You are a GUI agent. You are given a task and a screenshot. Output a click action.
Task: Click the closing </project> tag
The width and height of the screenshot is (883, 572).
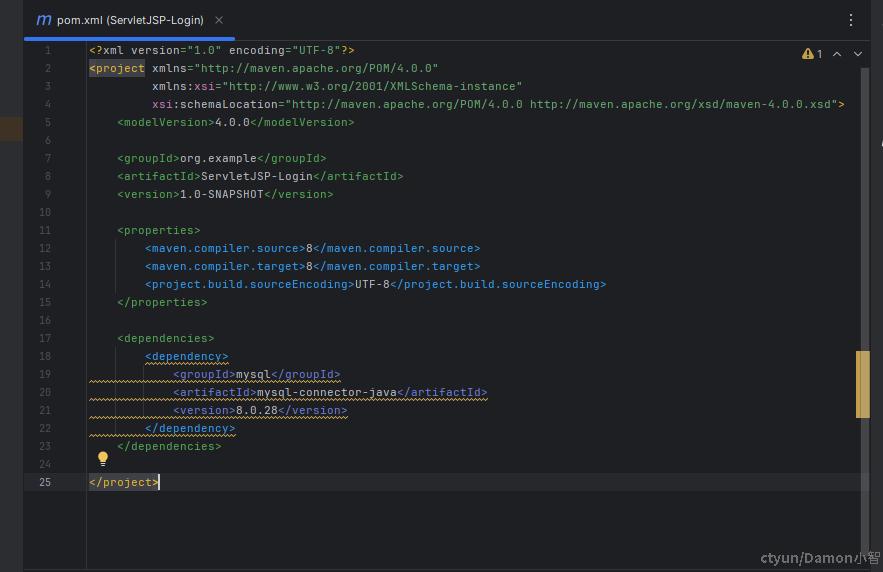pyautogui.click(x=124, y=482)
